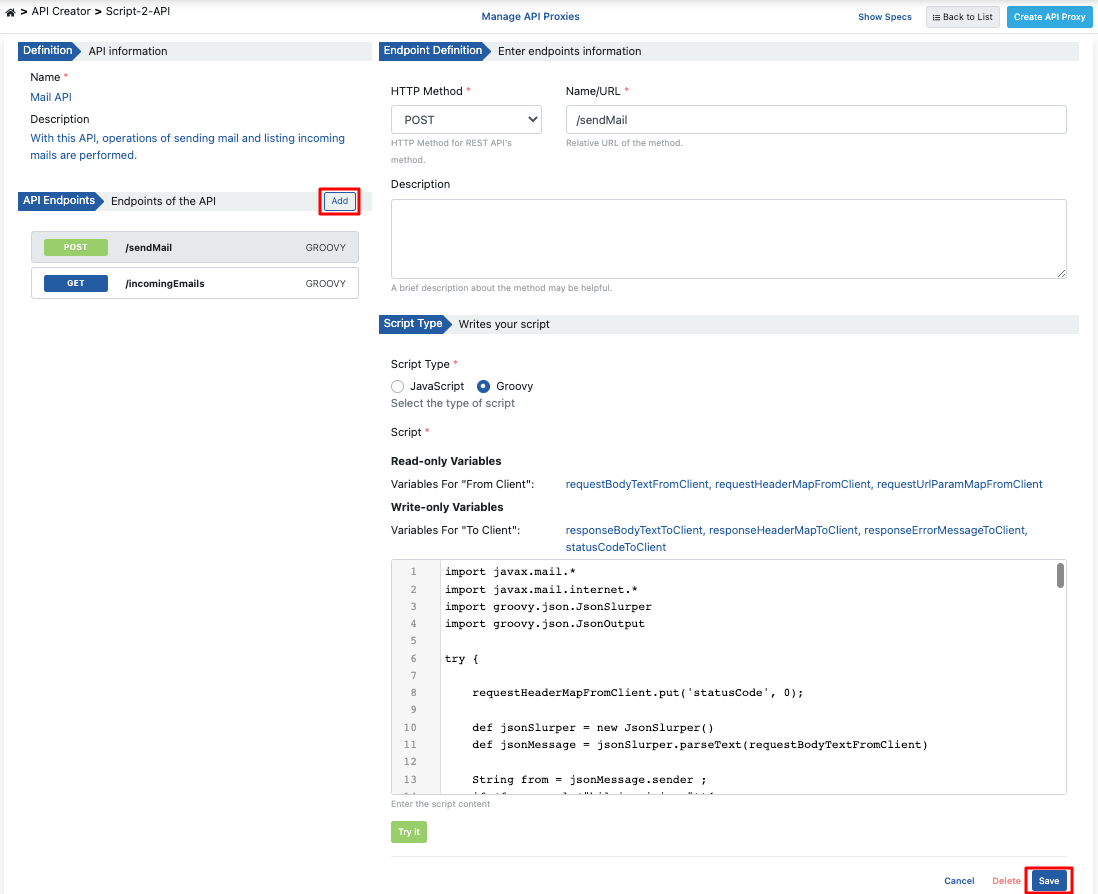This screenshot has width=1098, height=894.
Task: Delete the current endpoint
Action: click(1006, 881)
